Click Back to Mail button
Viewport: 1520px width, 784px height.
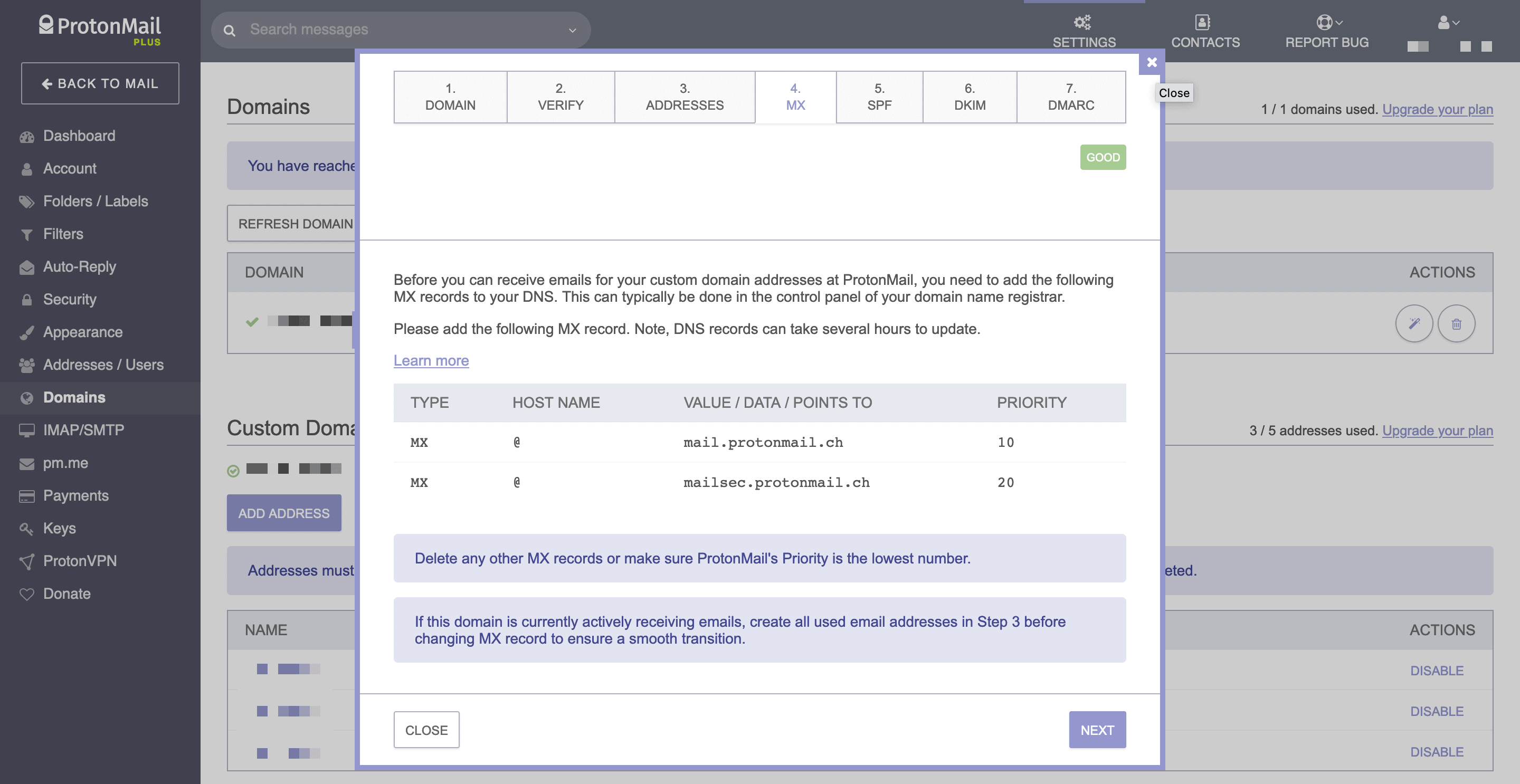pos(100,84)
